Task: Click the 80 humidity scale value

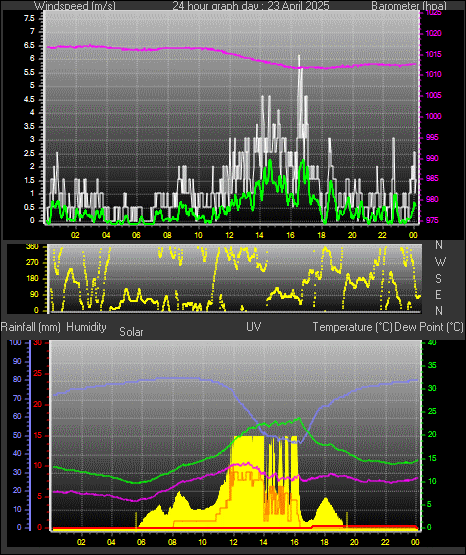Action: click(x=17, y=380)
